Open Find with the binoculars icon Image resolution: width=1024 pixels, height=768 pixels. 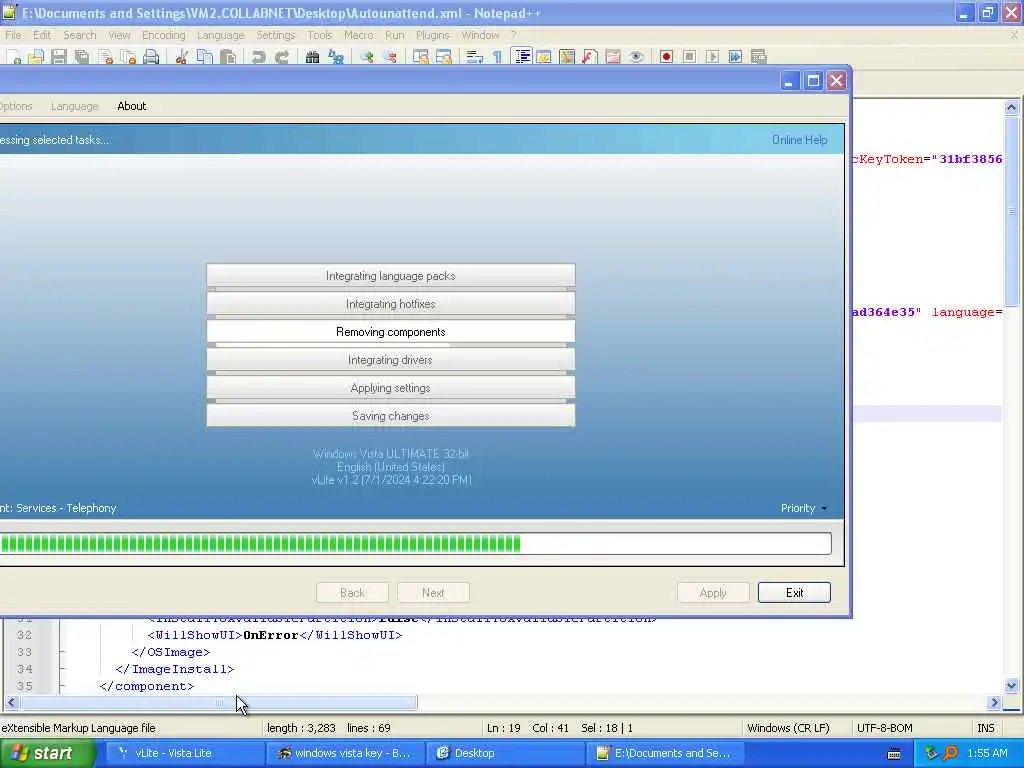click(312, 57)
